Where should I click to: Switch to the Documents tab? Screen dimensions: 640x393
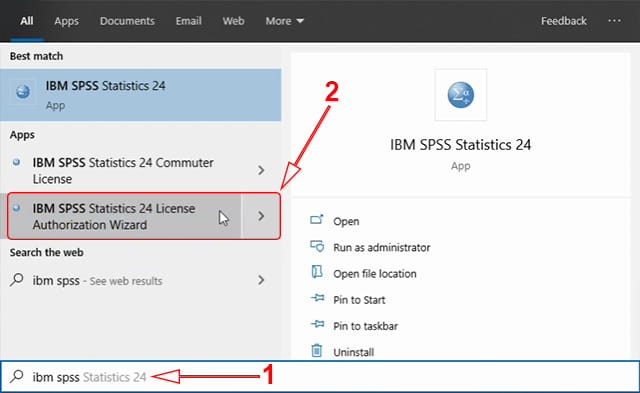pyautogui.click(x=127, y=21)
